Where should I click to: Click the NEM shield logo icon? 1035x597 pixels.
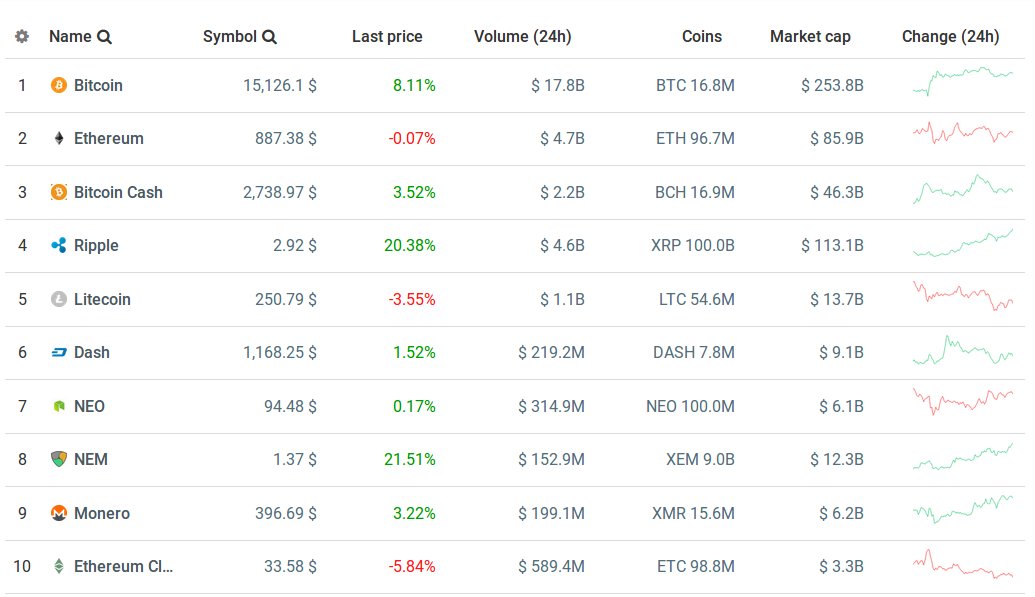pos(59,459)
